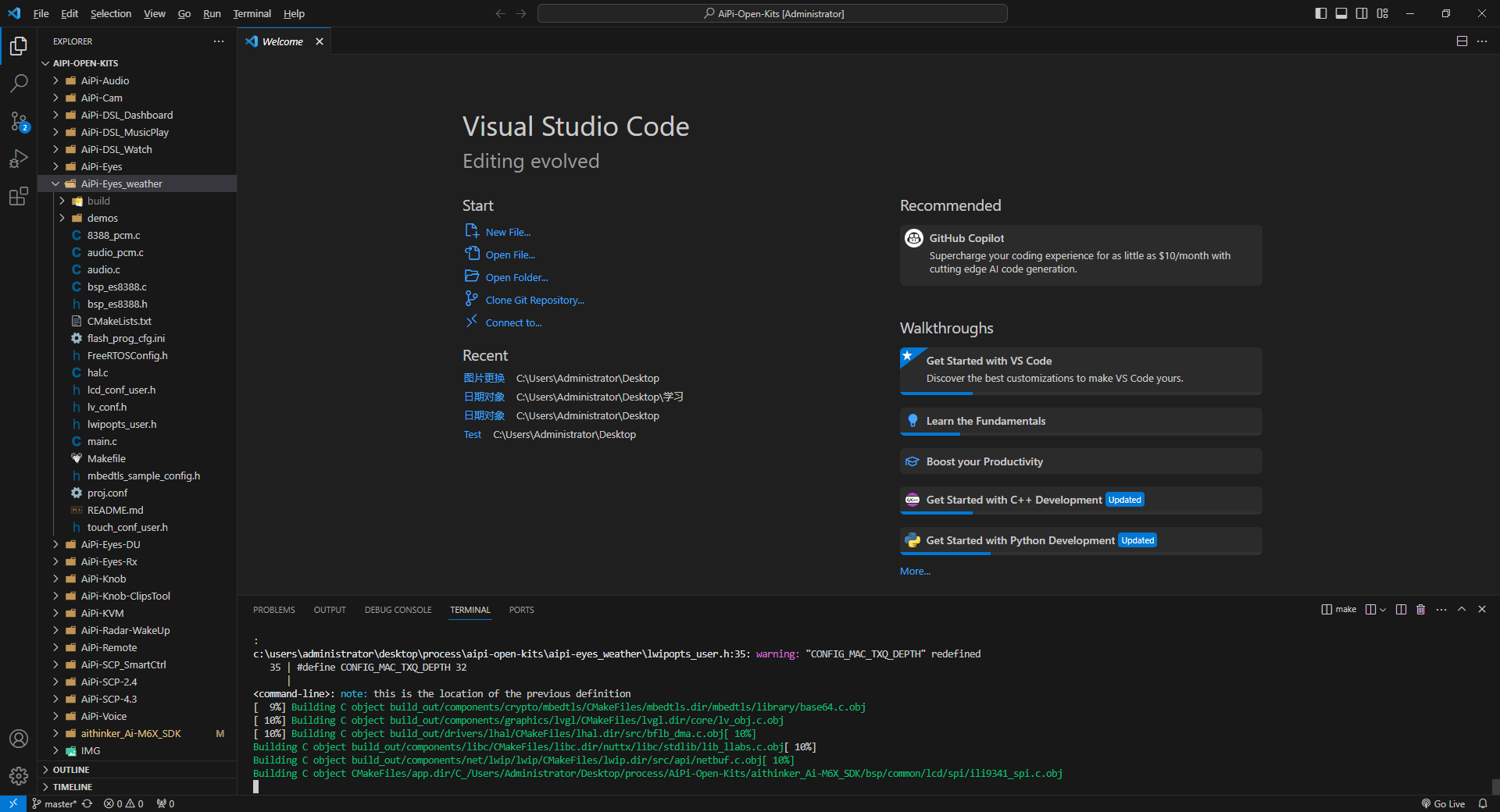Open the File menu
The width and height of the screenshot is (1500, 812).
[x=41, y=13]
